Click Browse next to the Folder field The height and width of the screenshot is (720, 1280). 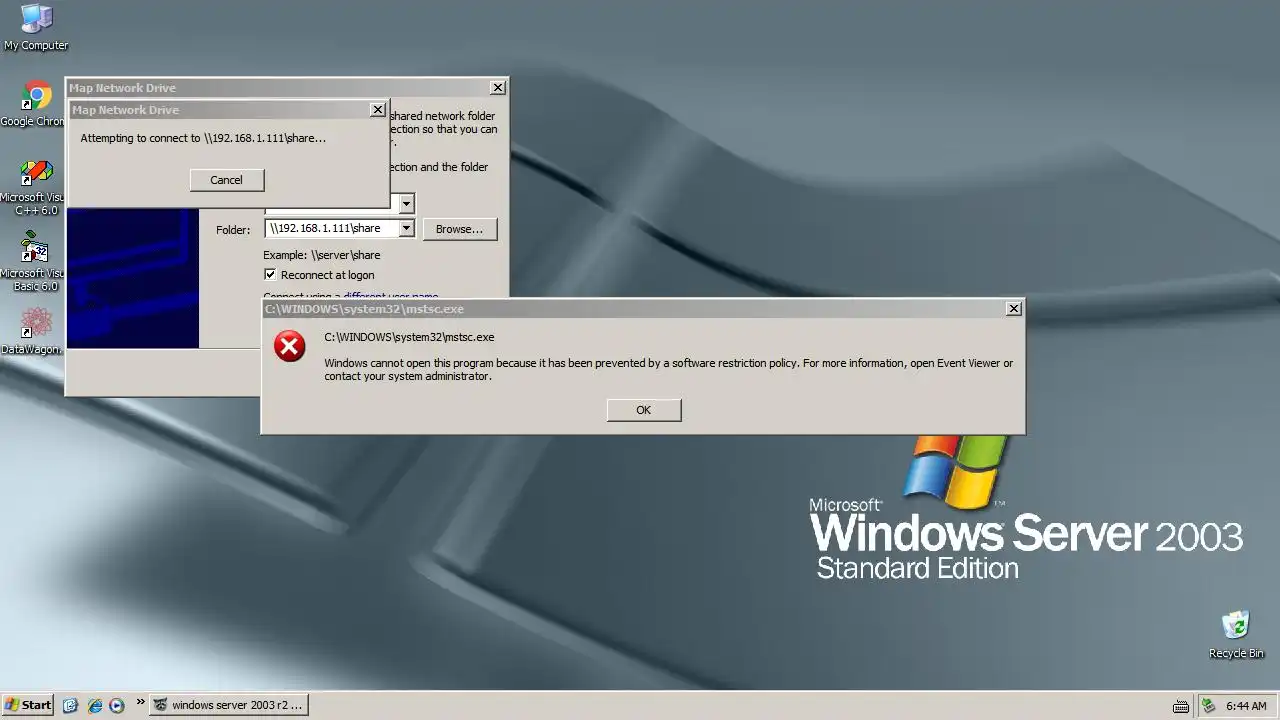pyautogui.click(x=460, y=229)
